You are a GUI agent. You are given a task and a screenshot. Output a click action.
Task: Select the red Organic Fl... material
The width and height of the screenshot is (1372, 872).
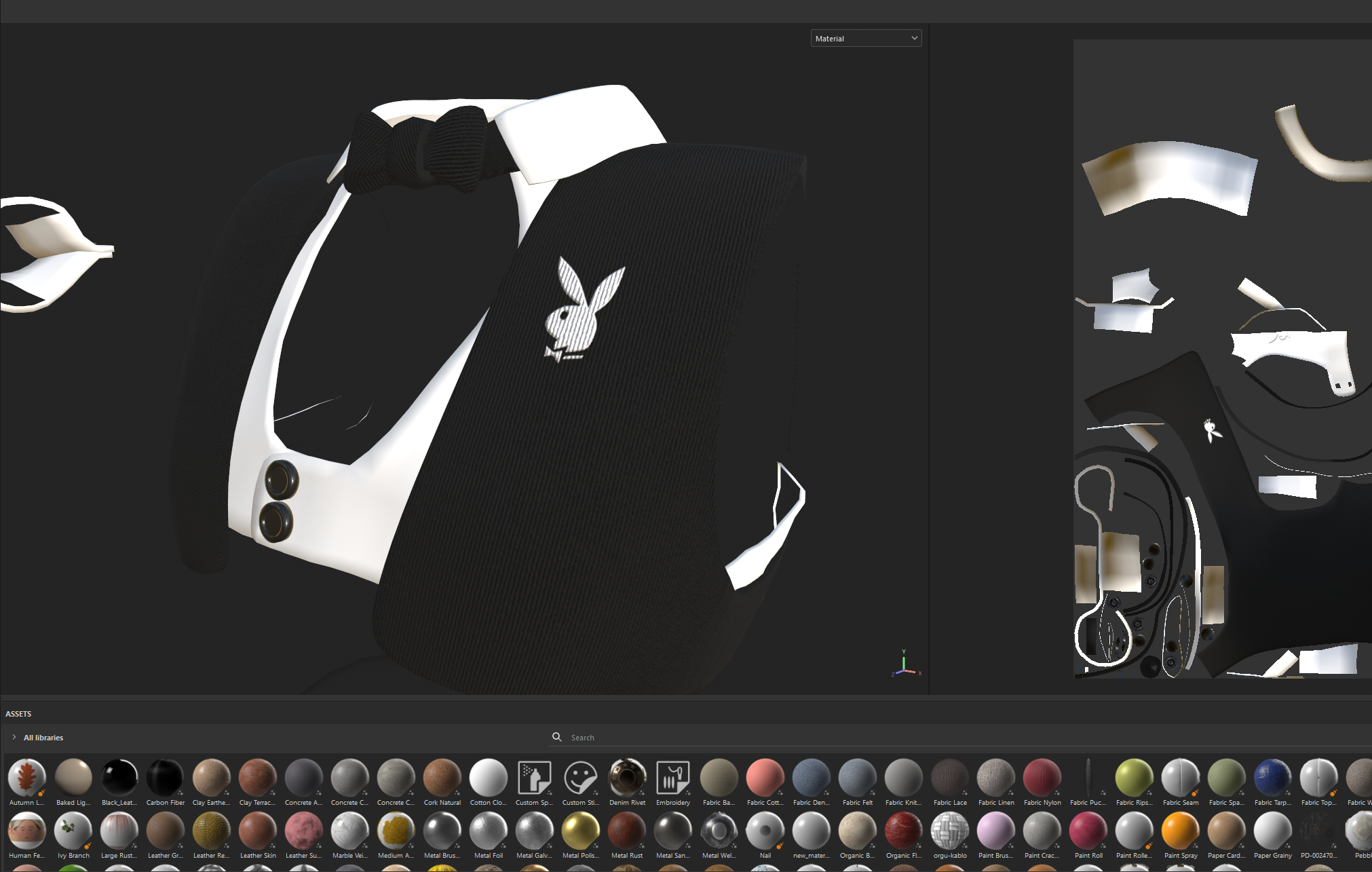903,830
